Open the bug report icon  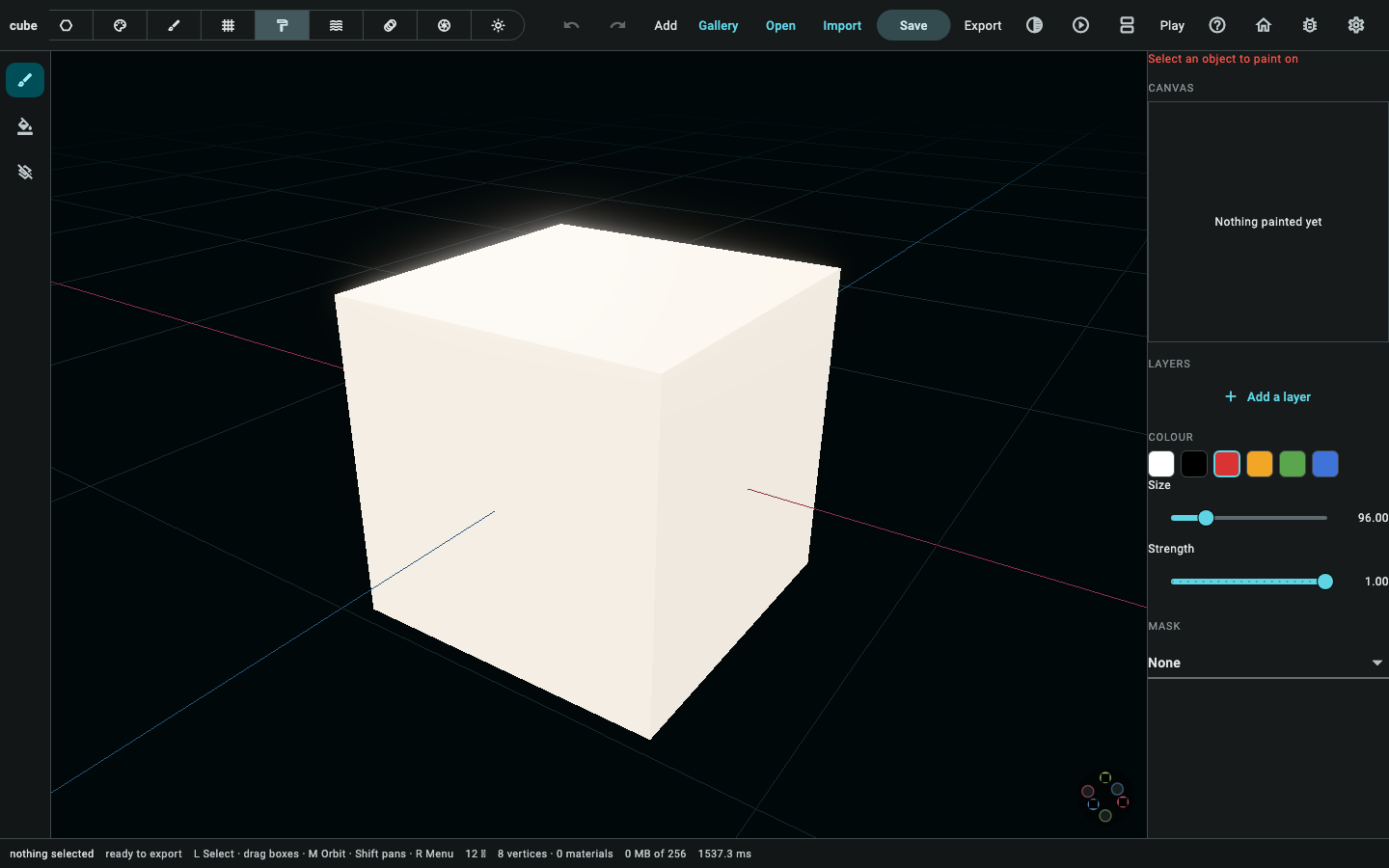tap(1310, 25)
